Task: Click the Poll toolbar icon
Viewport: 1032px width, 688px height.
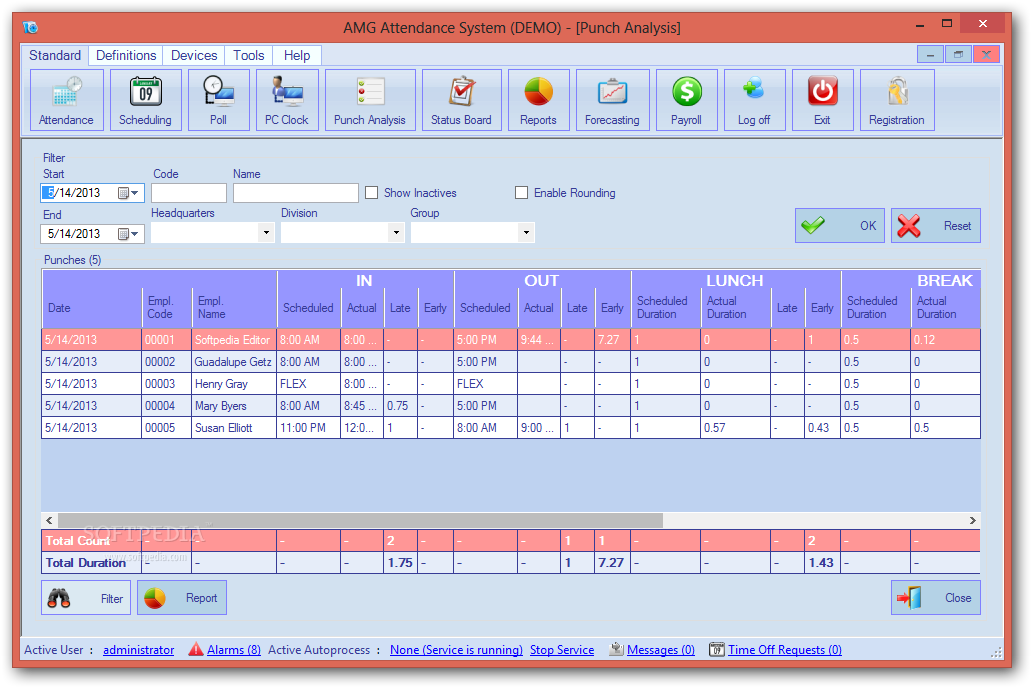Action: pos(219,100)
